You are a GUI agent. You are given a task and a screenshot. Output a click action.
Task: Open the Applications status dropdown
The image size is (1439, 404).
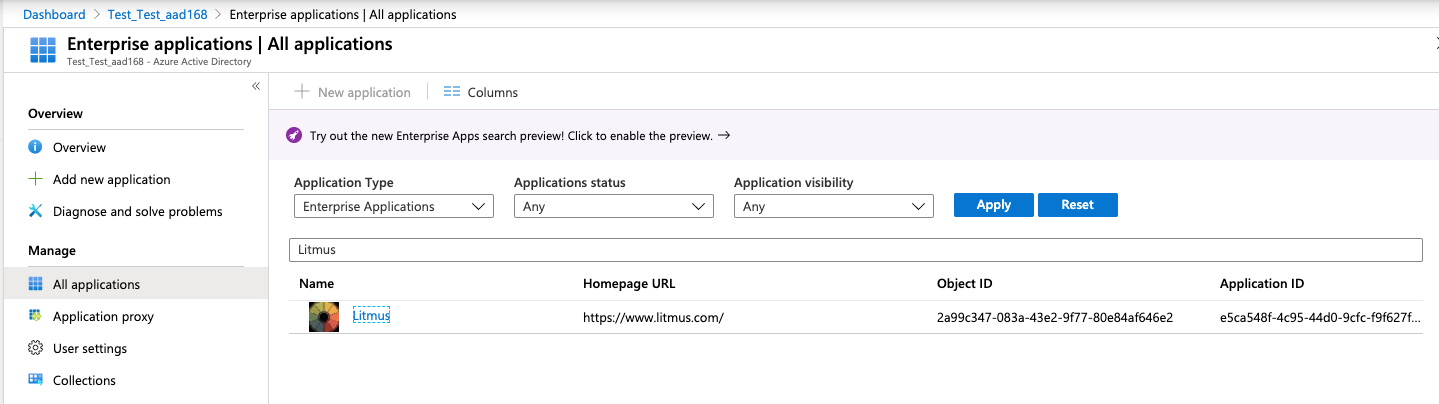click(x=613, y=206)
